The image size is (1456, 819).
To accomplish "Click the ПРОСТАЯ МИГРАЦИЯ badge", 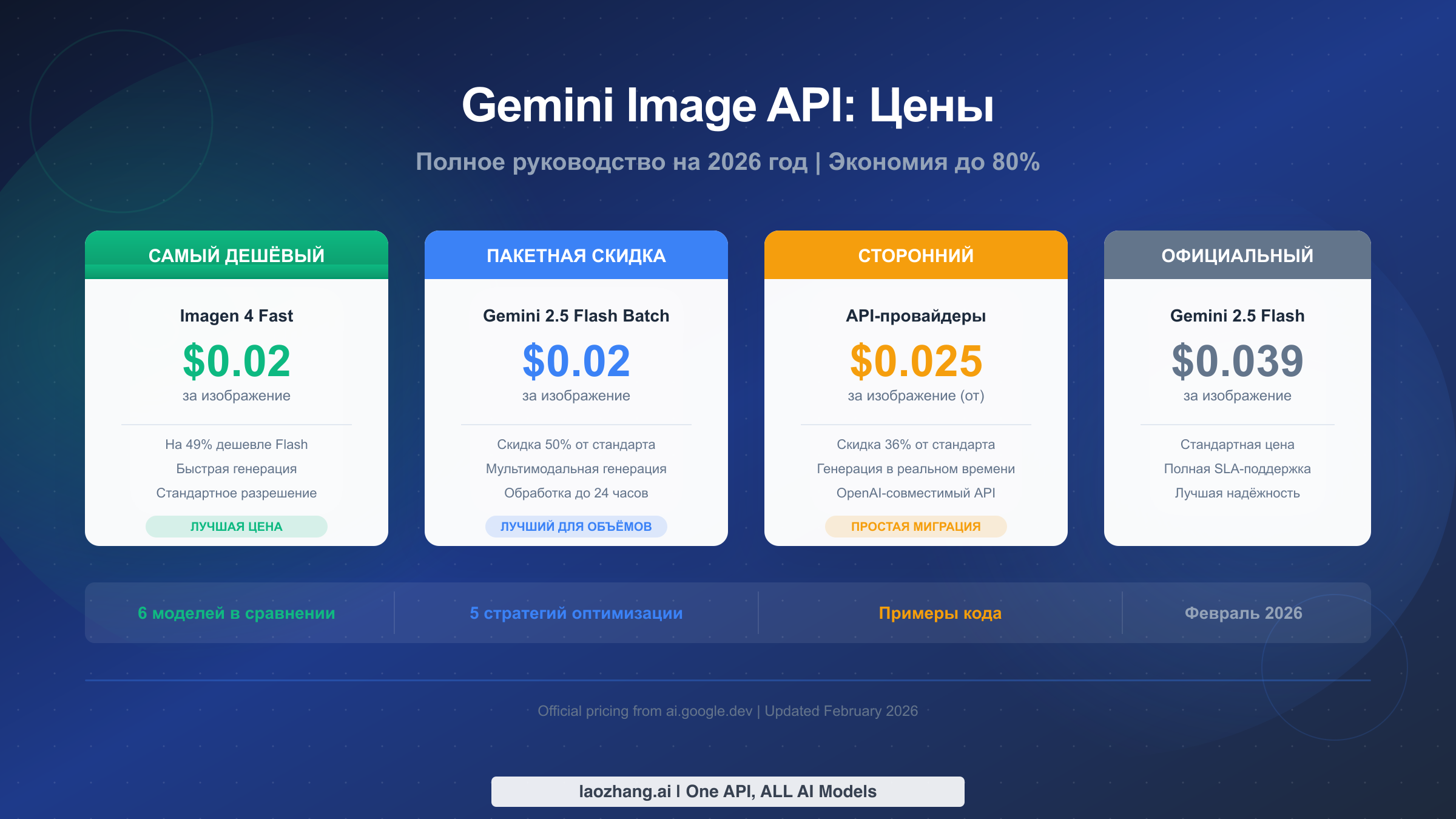I will click(916, 527).
